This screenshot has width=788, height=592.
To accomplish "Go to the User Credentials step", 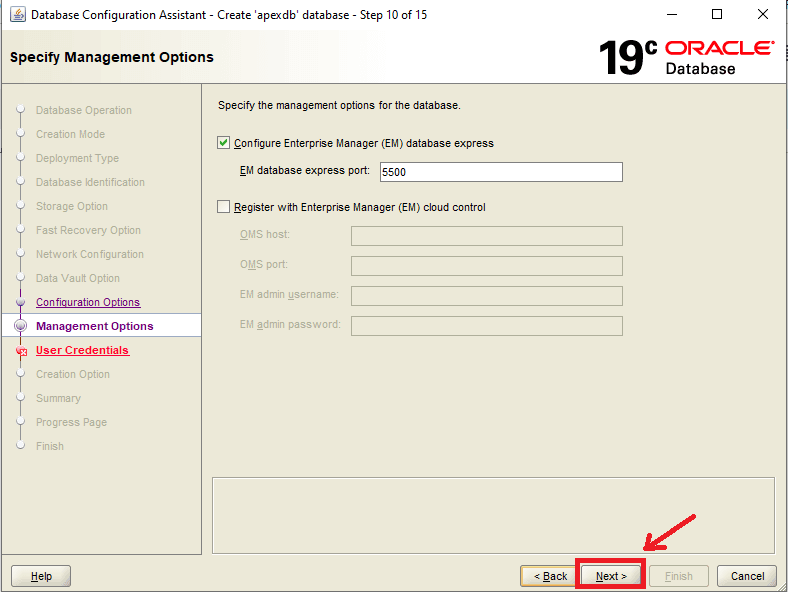I will 82,350.
